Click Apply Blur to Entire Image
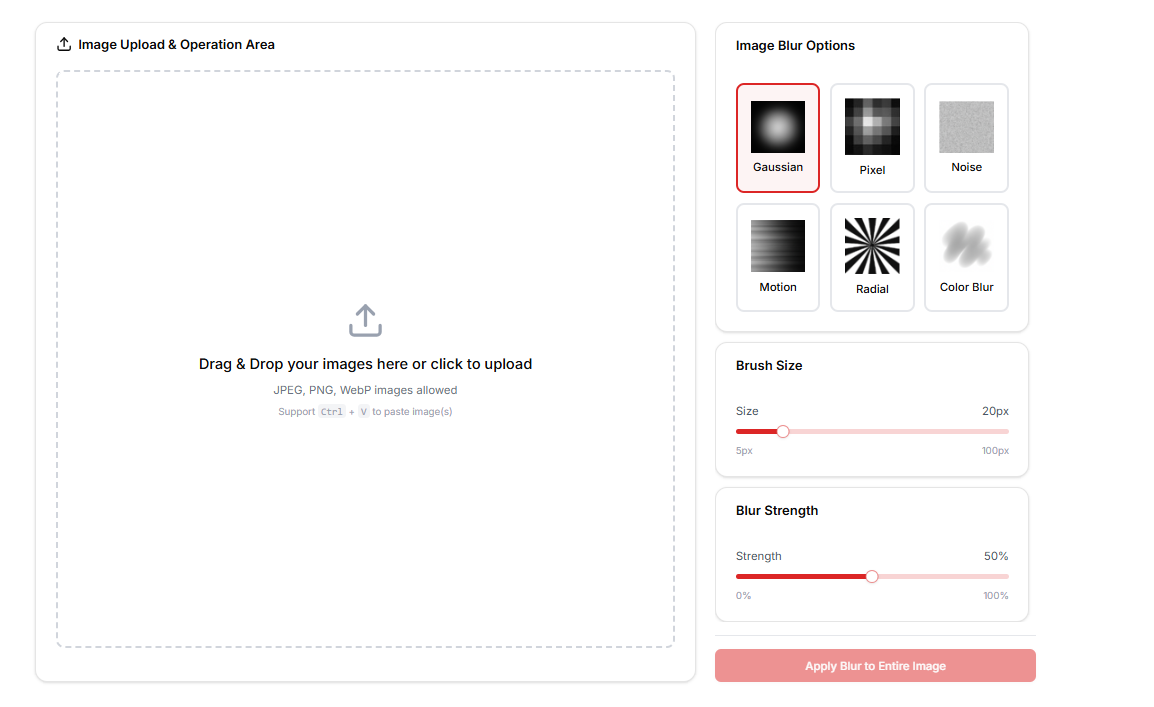Viewport: 1154px width, 707px height. [874, 665]
